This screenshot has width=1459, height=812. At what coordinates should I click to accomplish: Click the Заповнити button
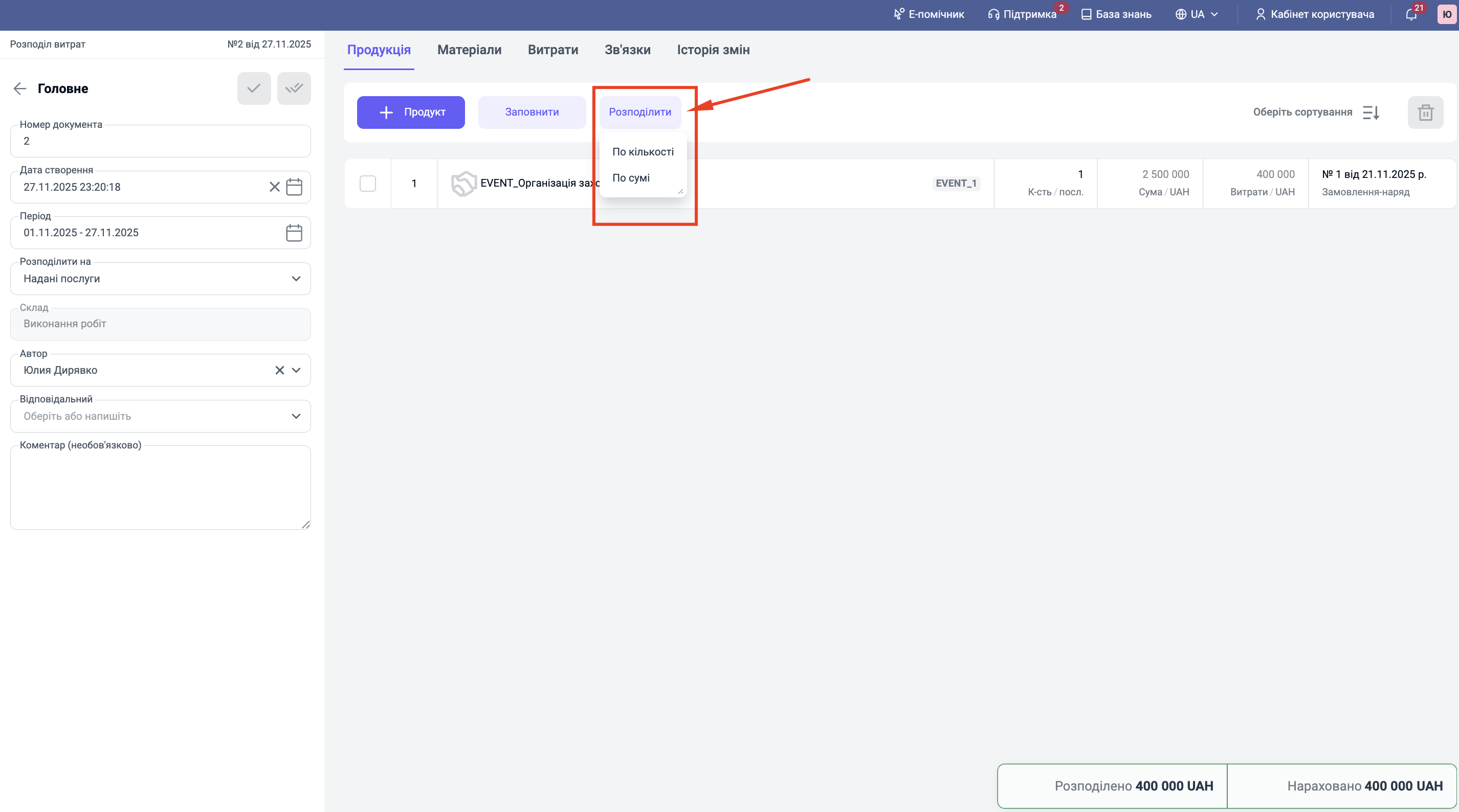click(531, 112)
